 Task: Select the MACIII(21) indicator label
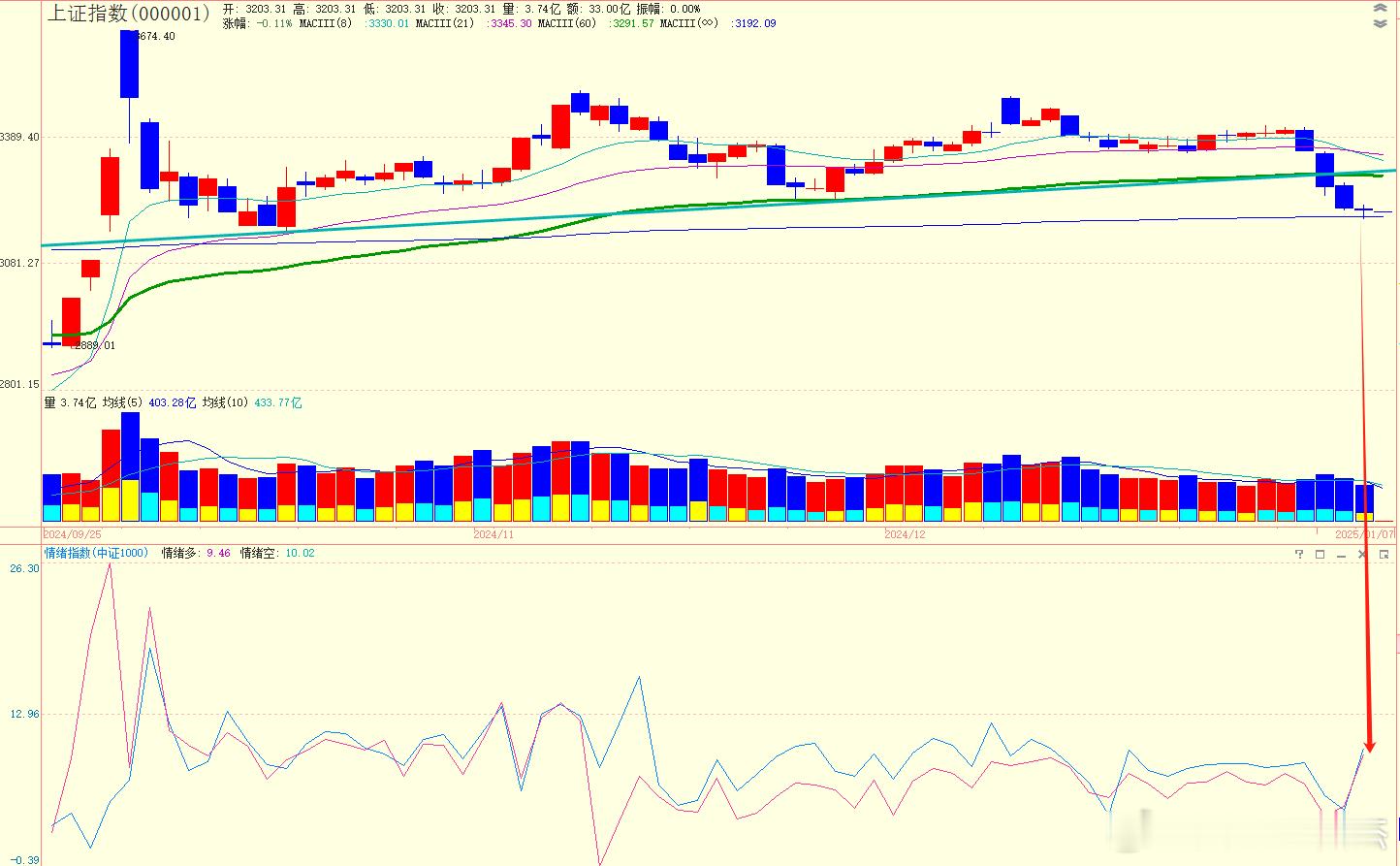click(x=445, y=23)
